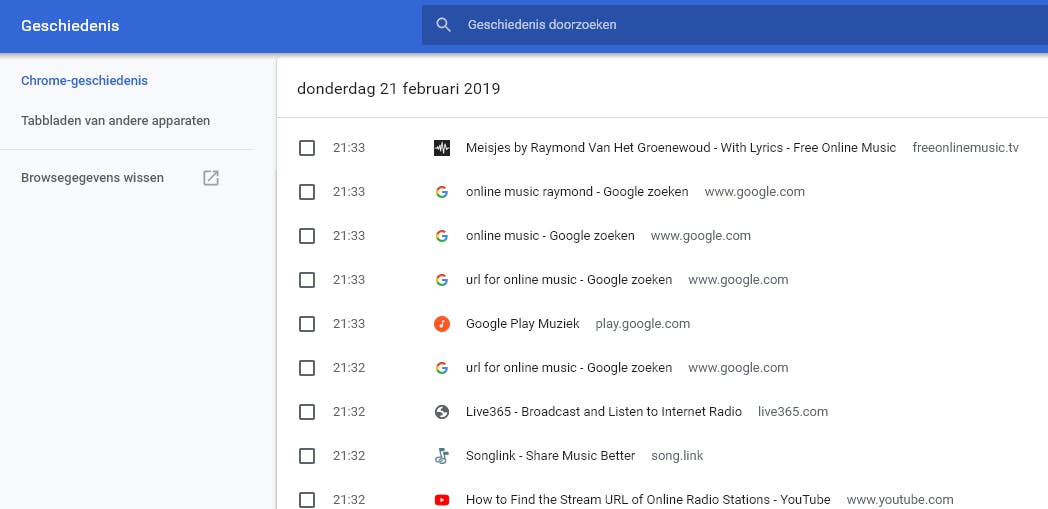Click the search magnifier icon in history bar
The width and height of the screenshot is (1048, 509).
[443, 25]
